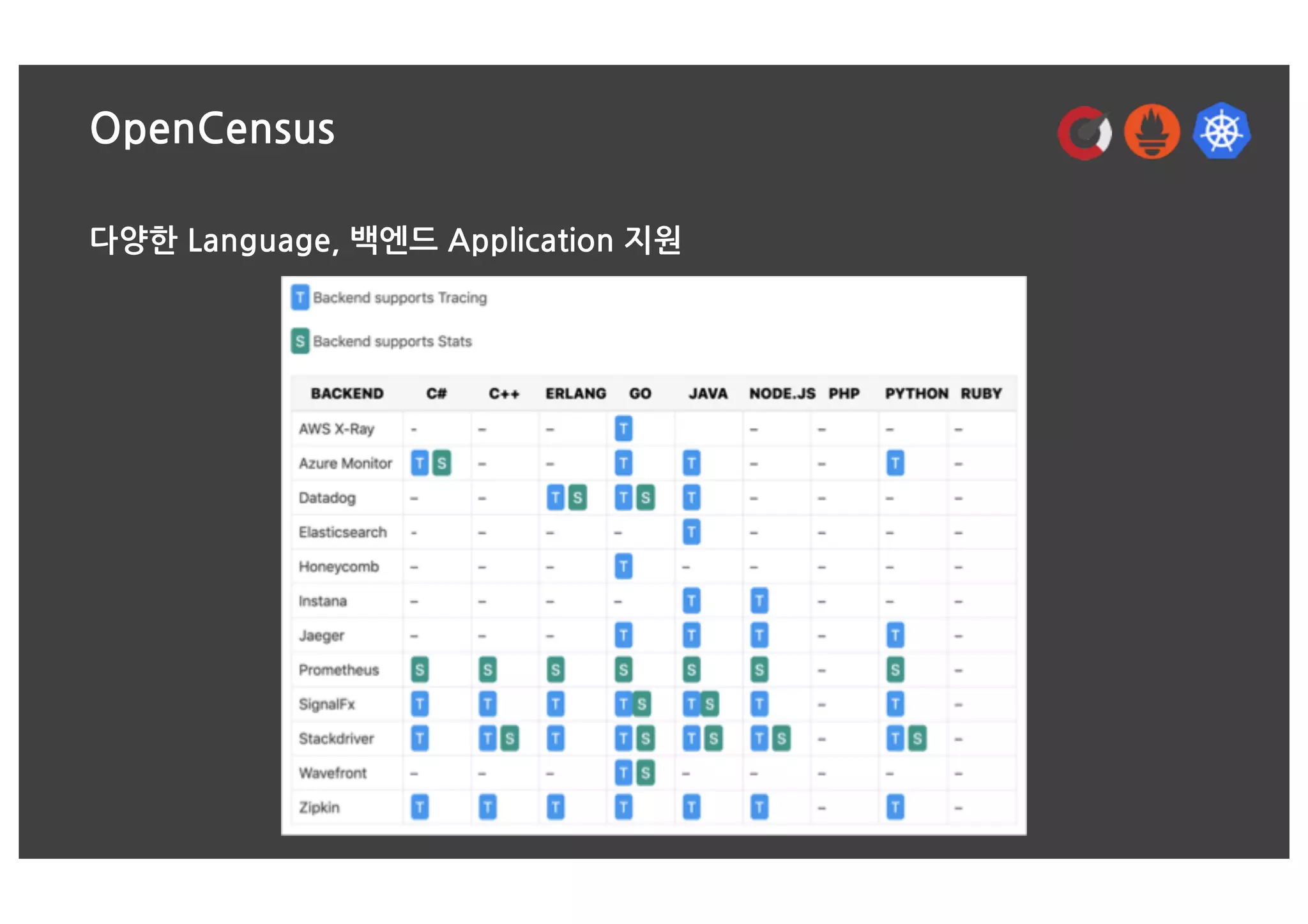Click the blue Kubernetes wheel logo
1308x924 pixels.
coord(1222,131)
